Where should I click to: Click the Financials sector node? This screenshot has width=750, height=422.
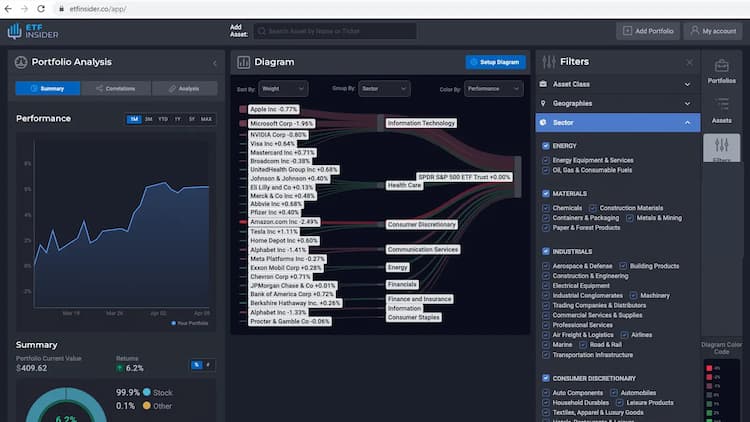402,284
